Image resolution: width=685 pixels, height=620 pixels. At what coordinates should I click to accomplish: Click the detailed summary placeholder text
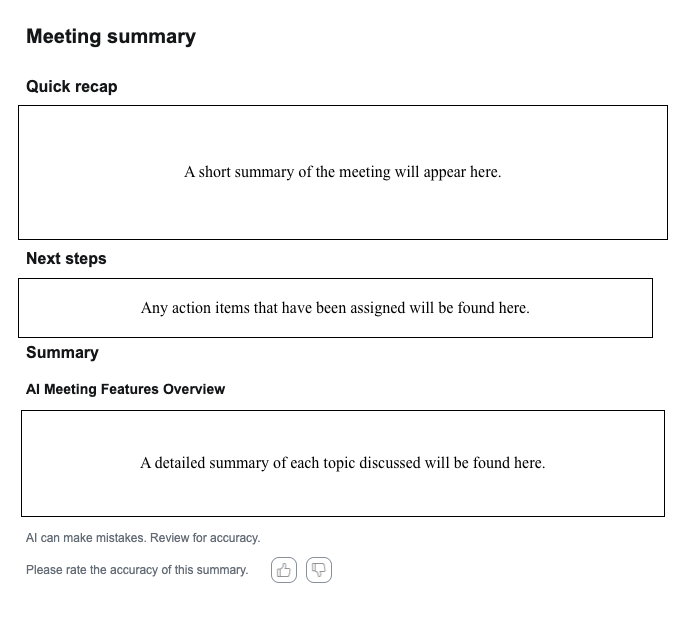click(342, 463)
